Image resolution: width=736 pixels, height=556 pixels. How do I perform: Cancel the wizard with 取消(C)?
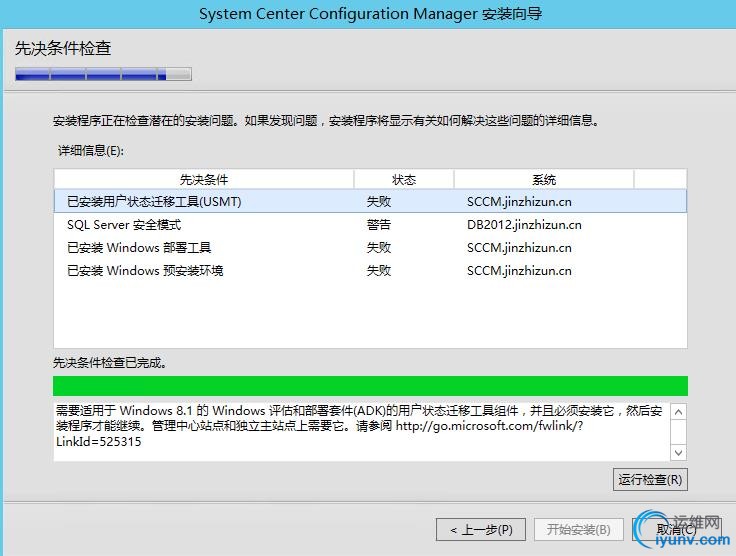(676, 529)
